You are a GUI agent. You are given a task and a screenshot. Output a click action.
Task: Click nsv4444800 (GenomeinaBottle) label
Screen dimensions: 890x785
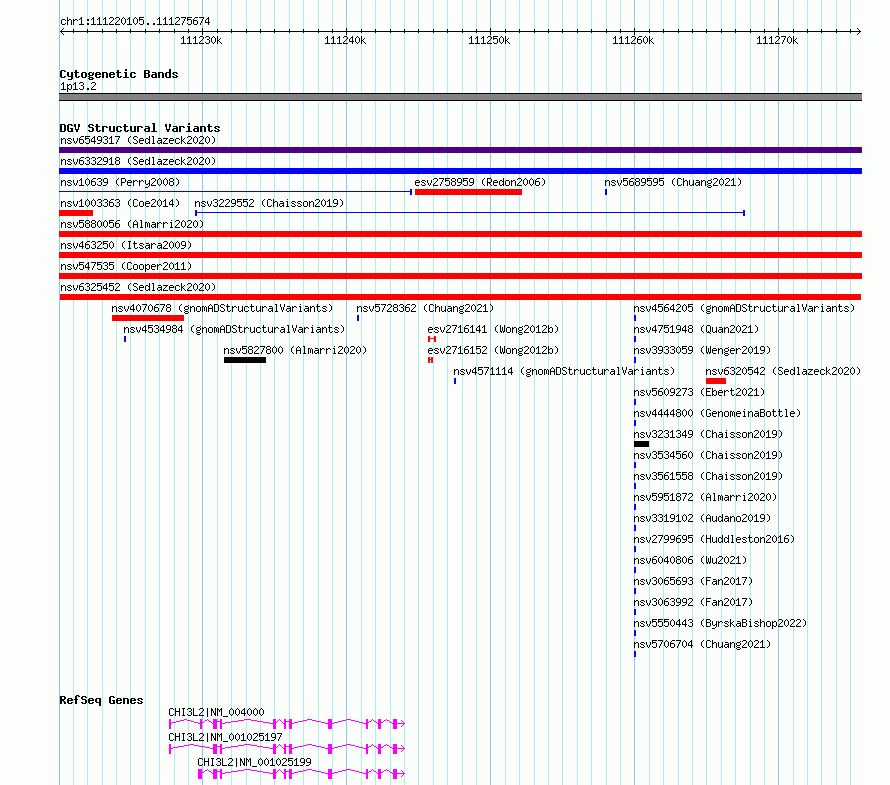pos(717,413)
